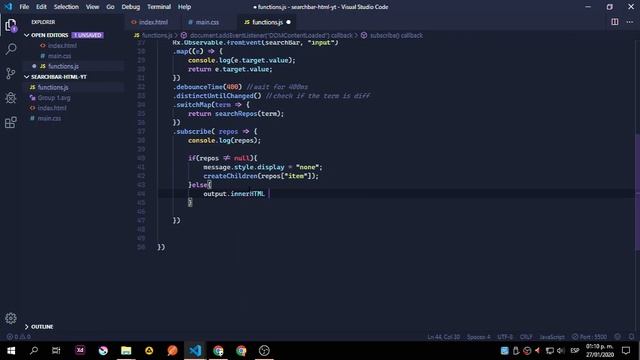Open the Search view in the activity bar
Screen dimensions: 640x360
(11, 49)
